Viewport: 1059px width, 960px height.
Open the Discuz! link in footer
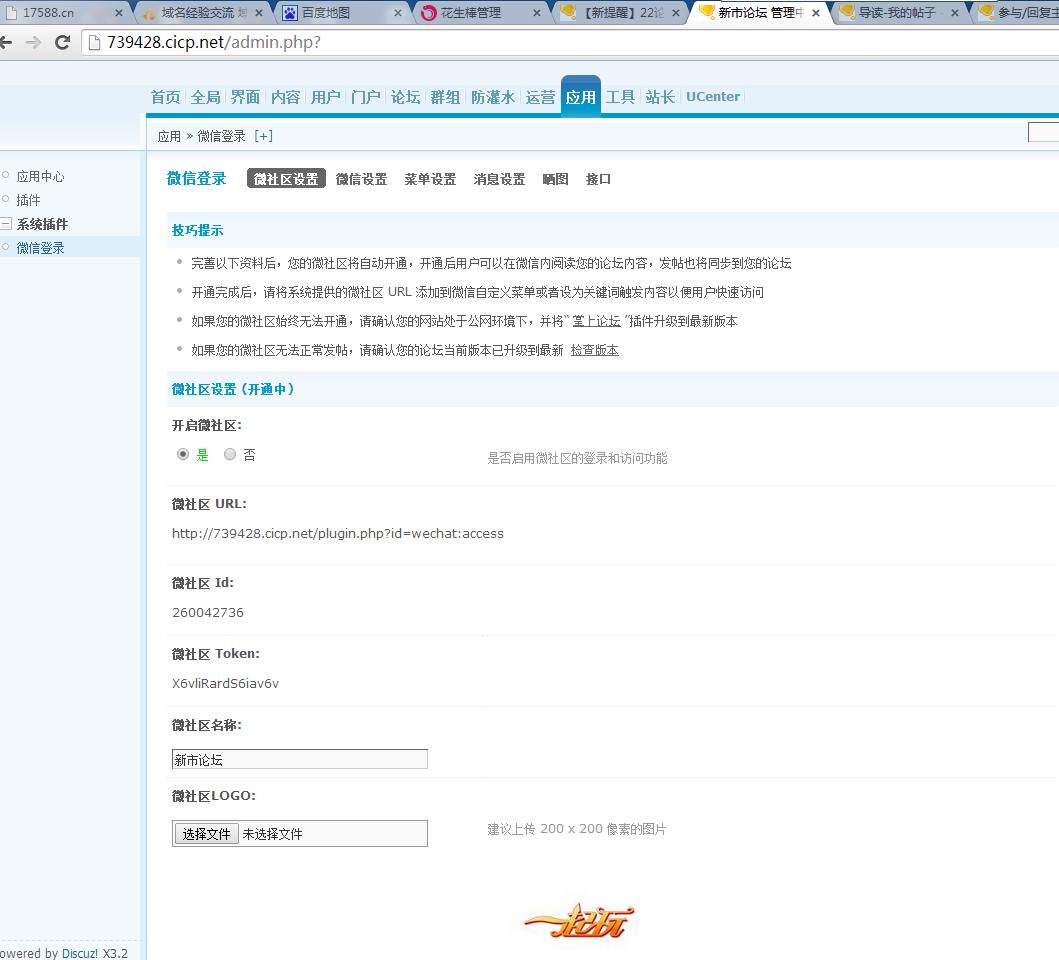coord(80,953)
